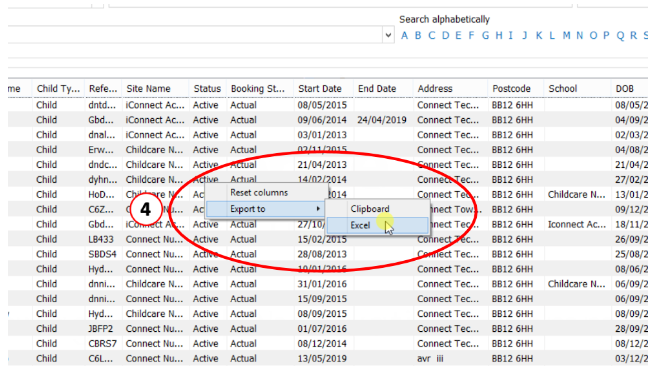The image size is (668, 371).
Task: Filter alphabetically by letter E
Action: point(458,35)
